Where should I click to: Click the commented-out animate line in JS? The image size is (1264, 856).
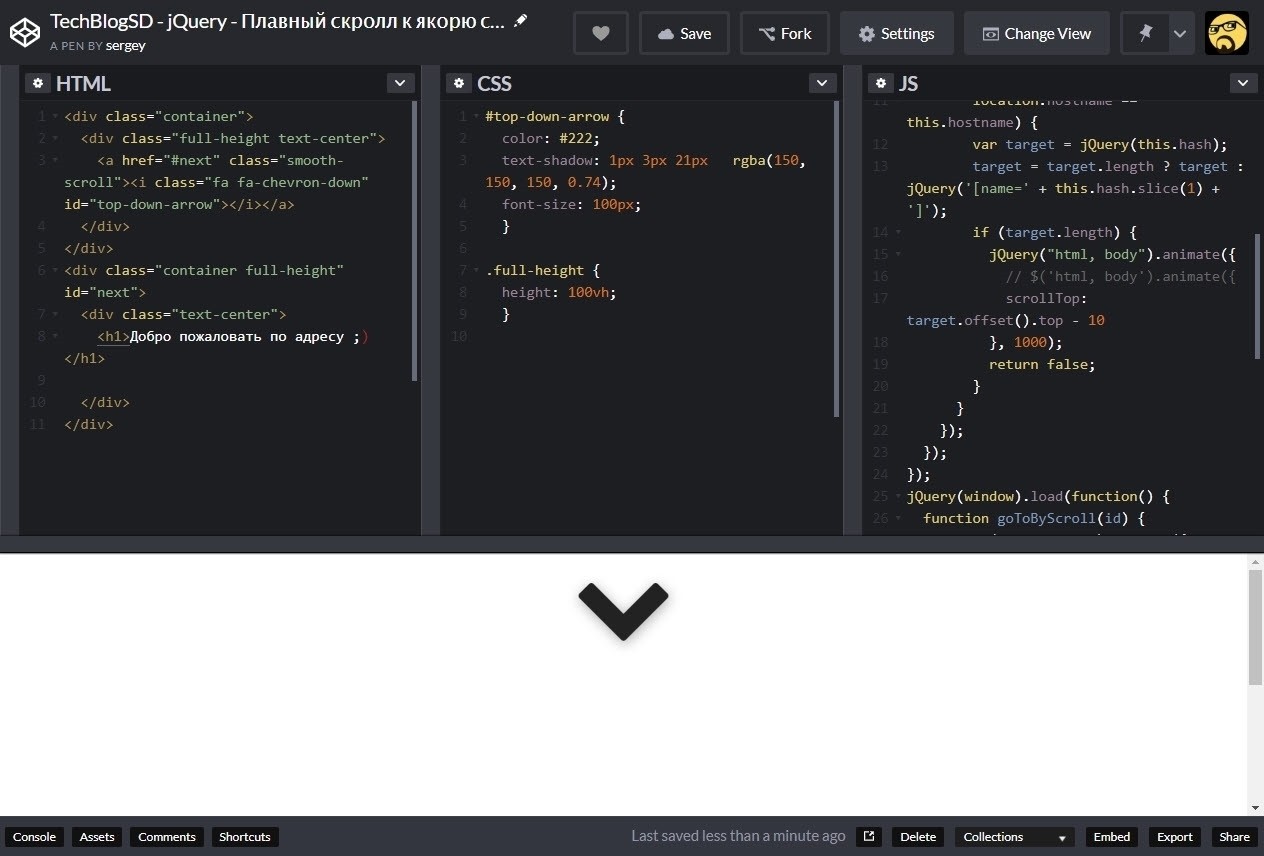tap(1121, 276)
